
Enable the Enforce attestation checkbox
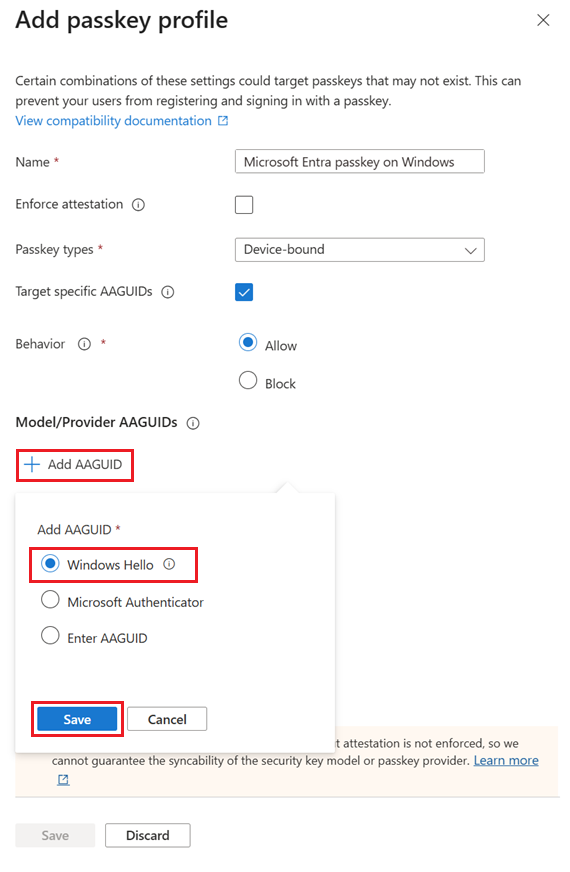pos(244,205)
